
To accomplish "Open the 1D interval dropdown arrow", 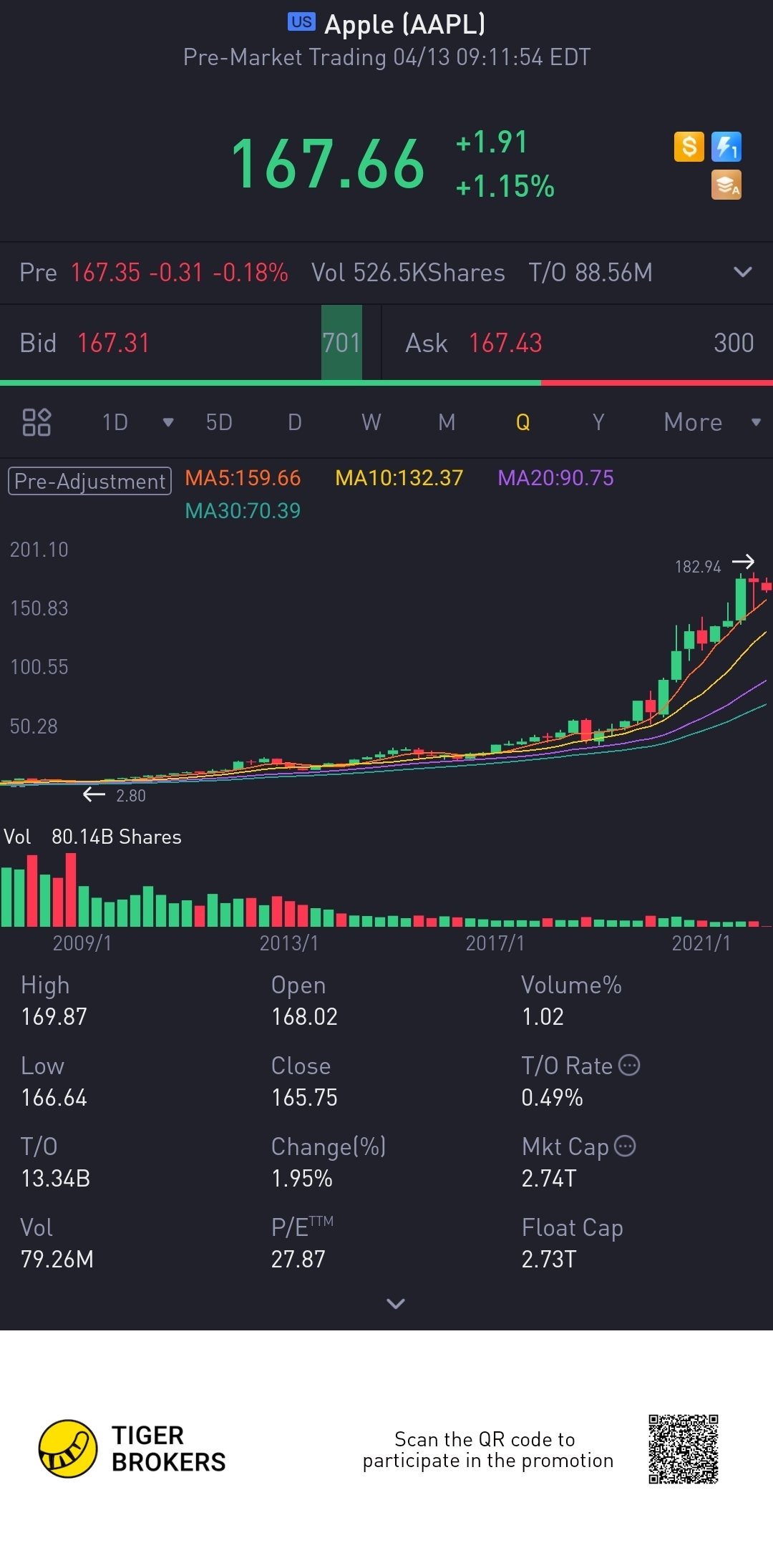I will (x=168, y=422).
